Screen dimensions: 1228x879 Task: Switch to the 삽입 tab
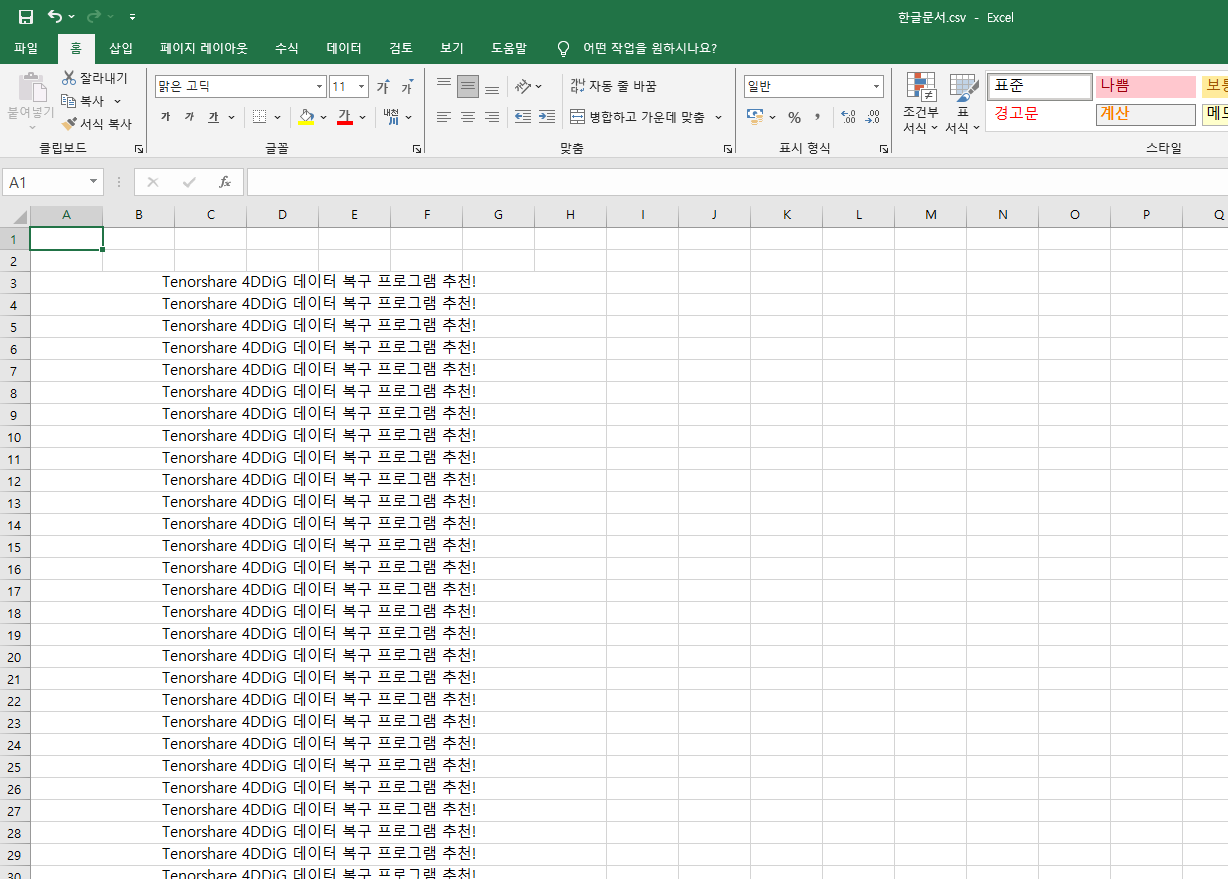(121, 48)
